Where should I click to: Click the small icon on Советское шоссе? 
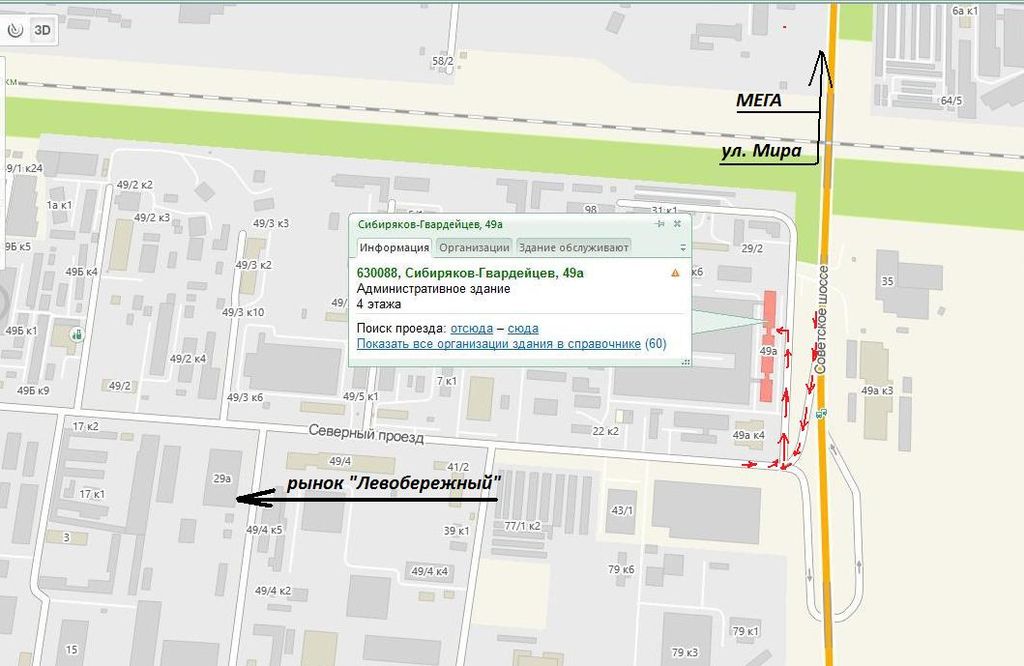pos(821,411)
